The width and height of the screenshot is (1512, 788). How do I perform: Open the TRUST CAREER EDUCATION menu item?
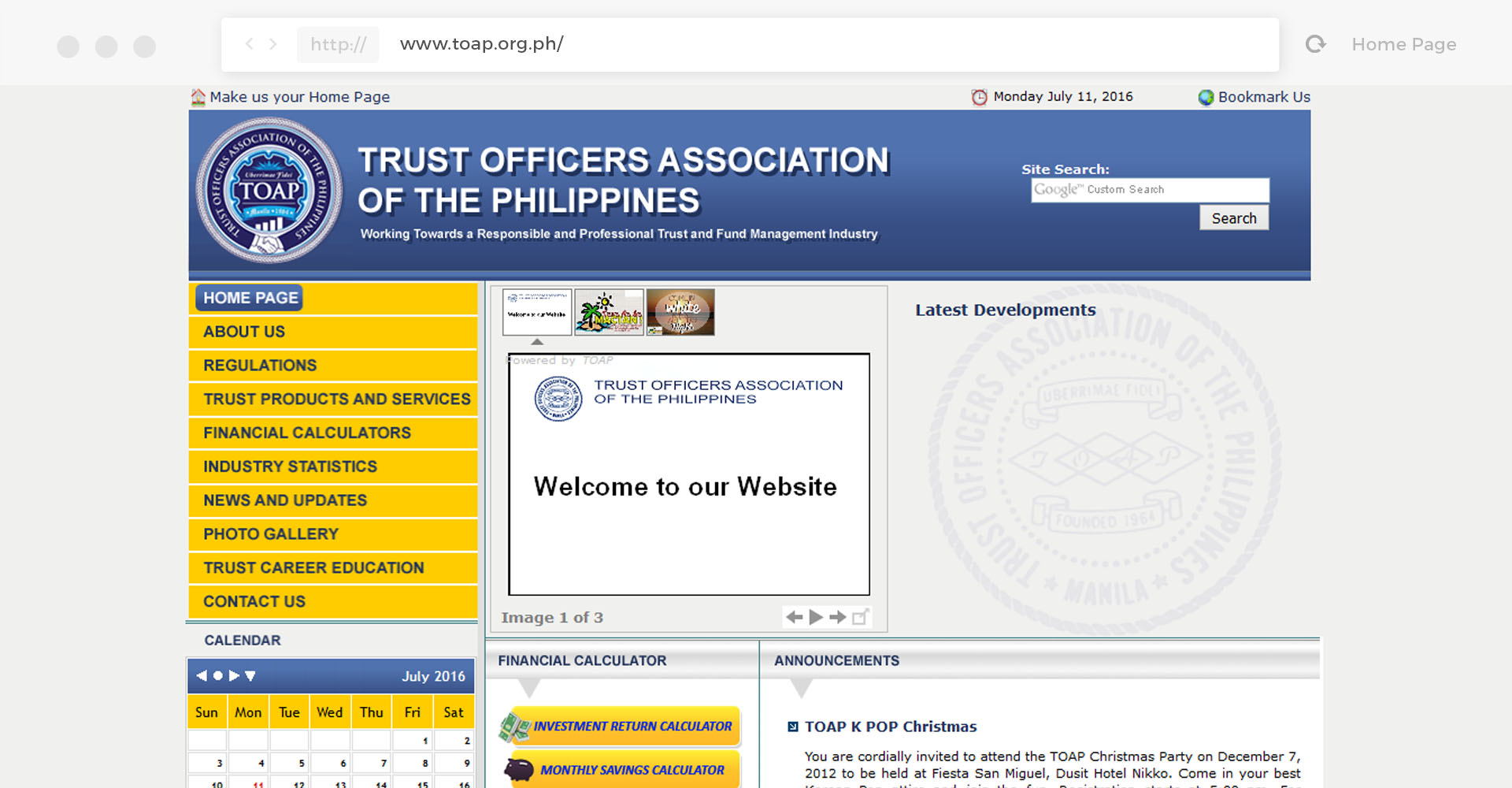[333, 568]
